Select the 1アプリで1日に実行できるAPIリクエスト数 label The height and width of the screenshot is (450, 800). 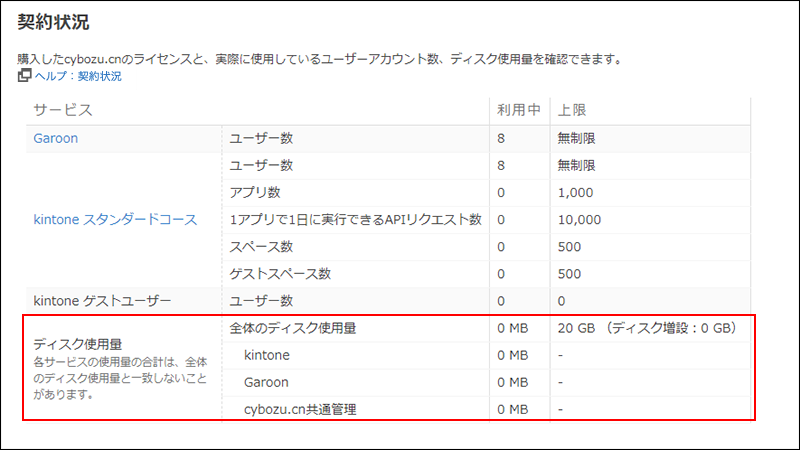(356, 219)
